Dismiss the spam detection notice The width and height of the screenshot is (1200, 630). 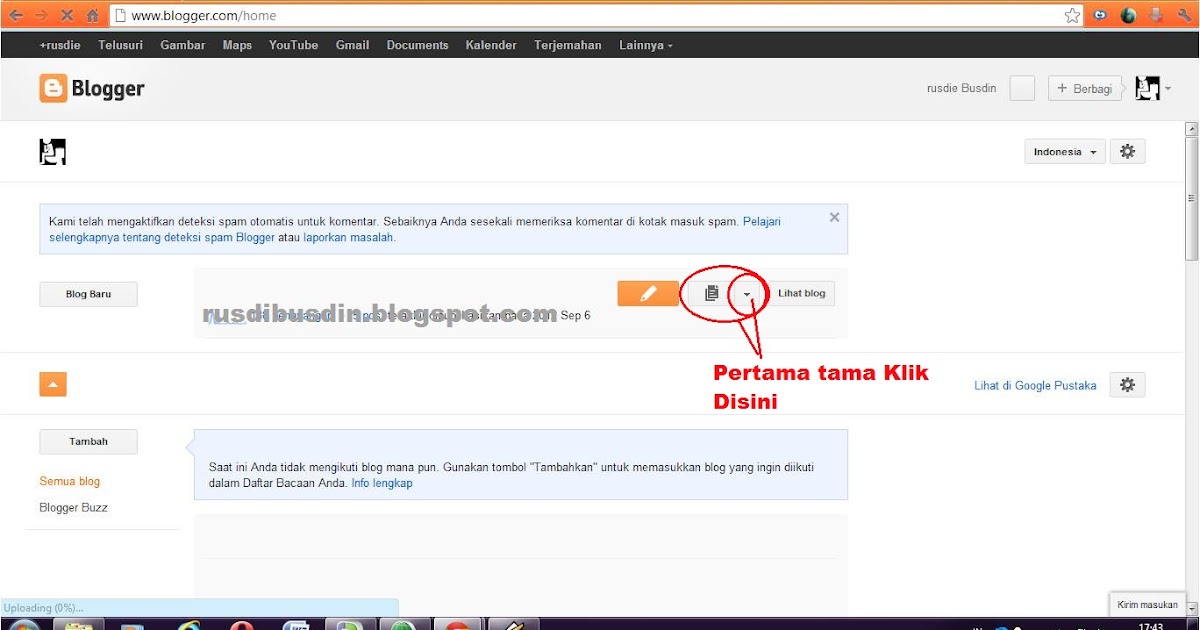[x=835, y=217]
